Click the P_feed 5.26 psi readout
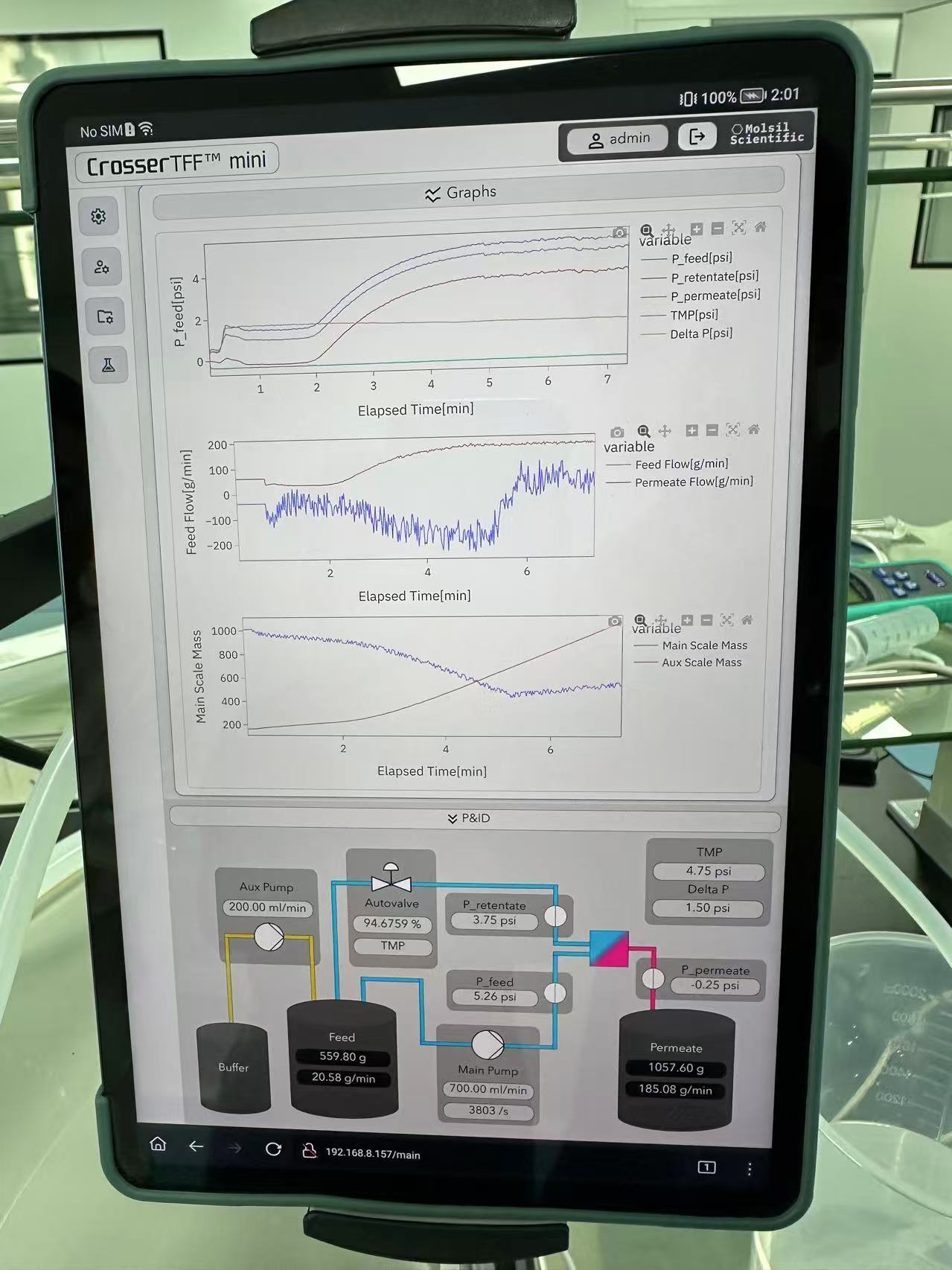 495,997
